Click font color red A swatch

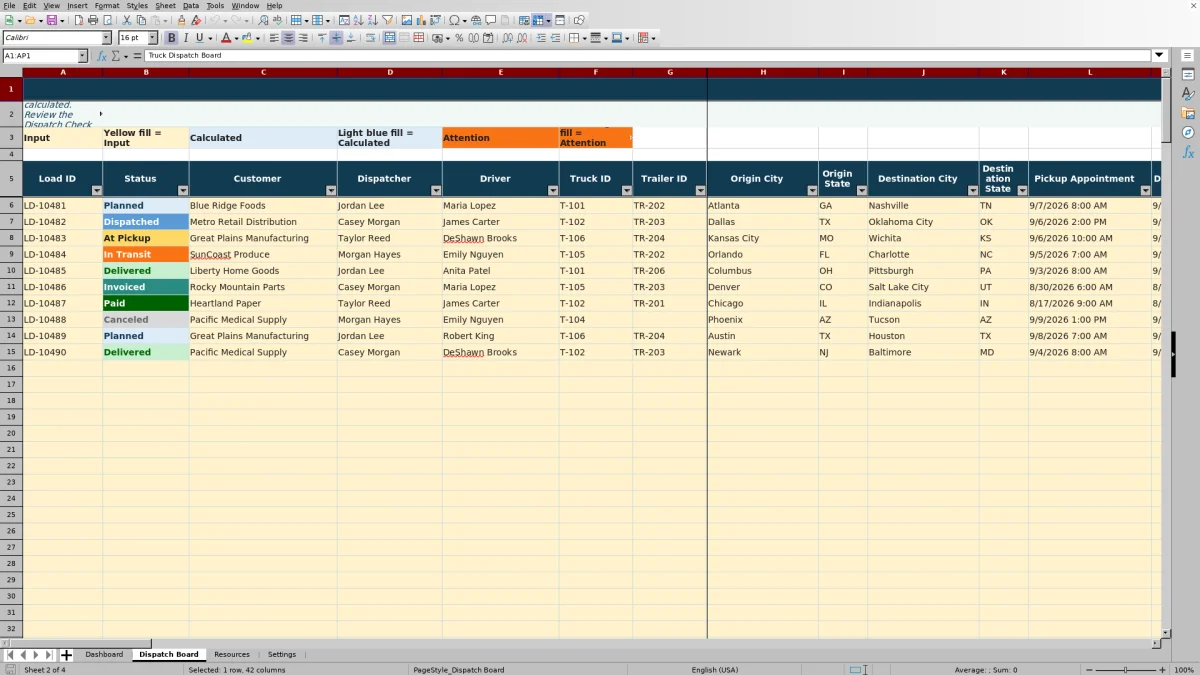point(225,38)
